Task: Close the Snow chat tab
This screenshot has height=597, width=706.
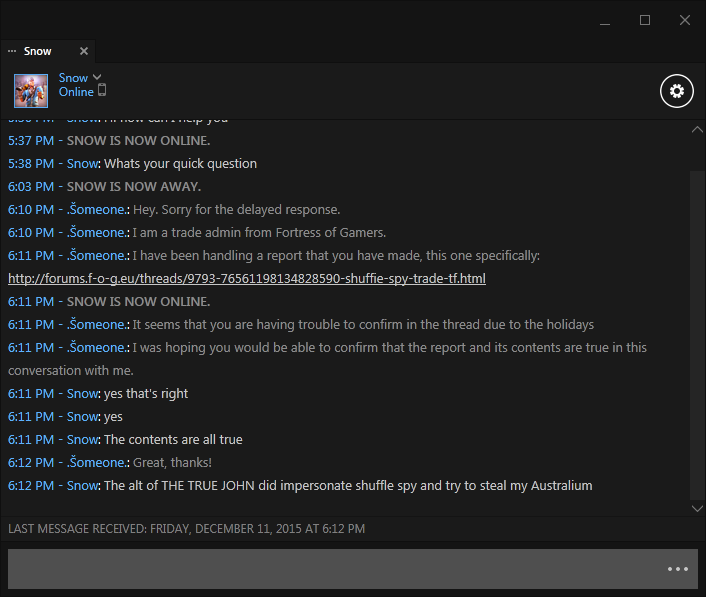Action: (84, 51)
